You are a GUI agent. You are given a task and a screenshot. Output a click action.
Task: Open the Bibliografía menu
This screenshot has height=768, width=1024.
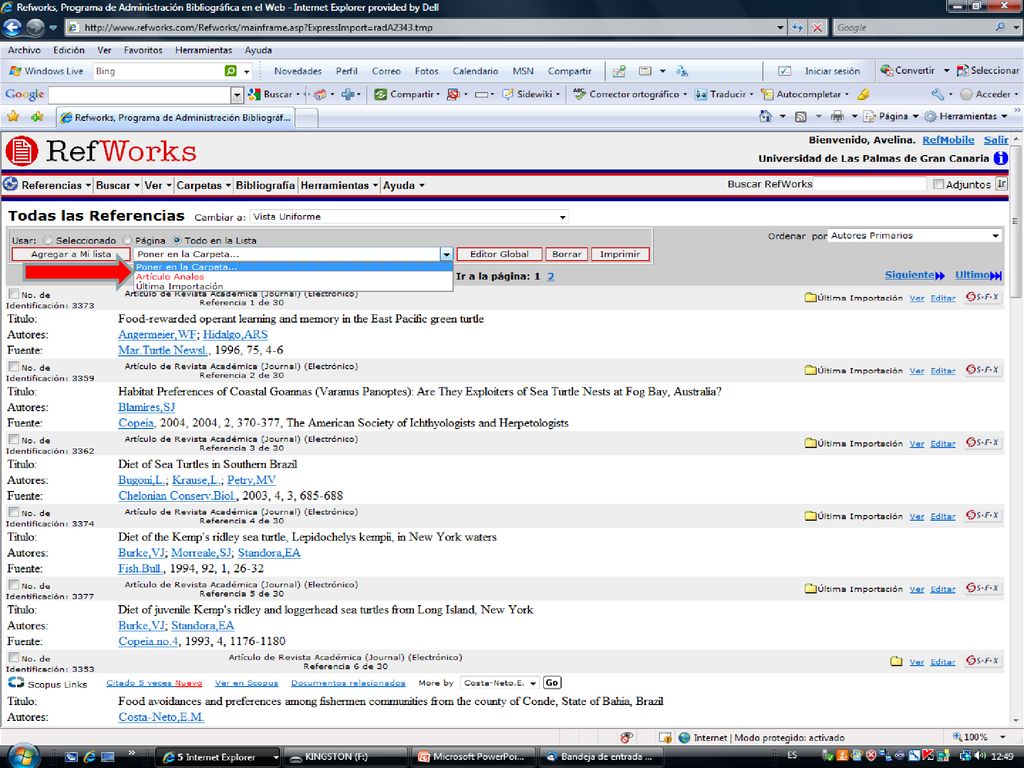point(265,185)
